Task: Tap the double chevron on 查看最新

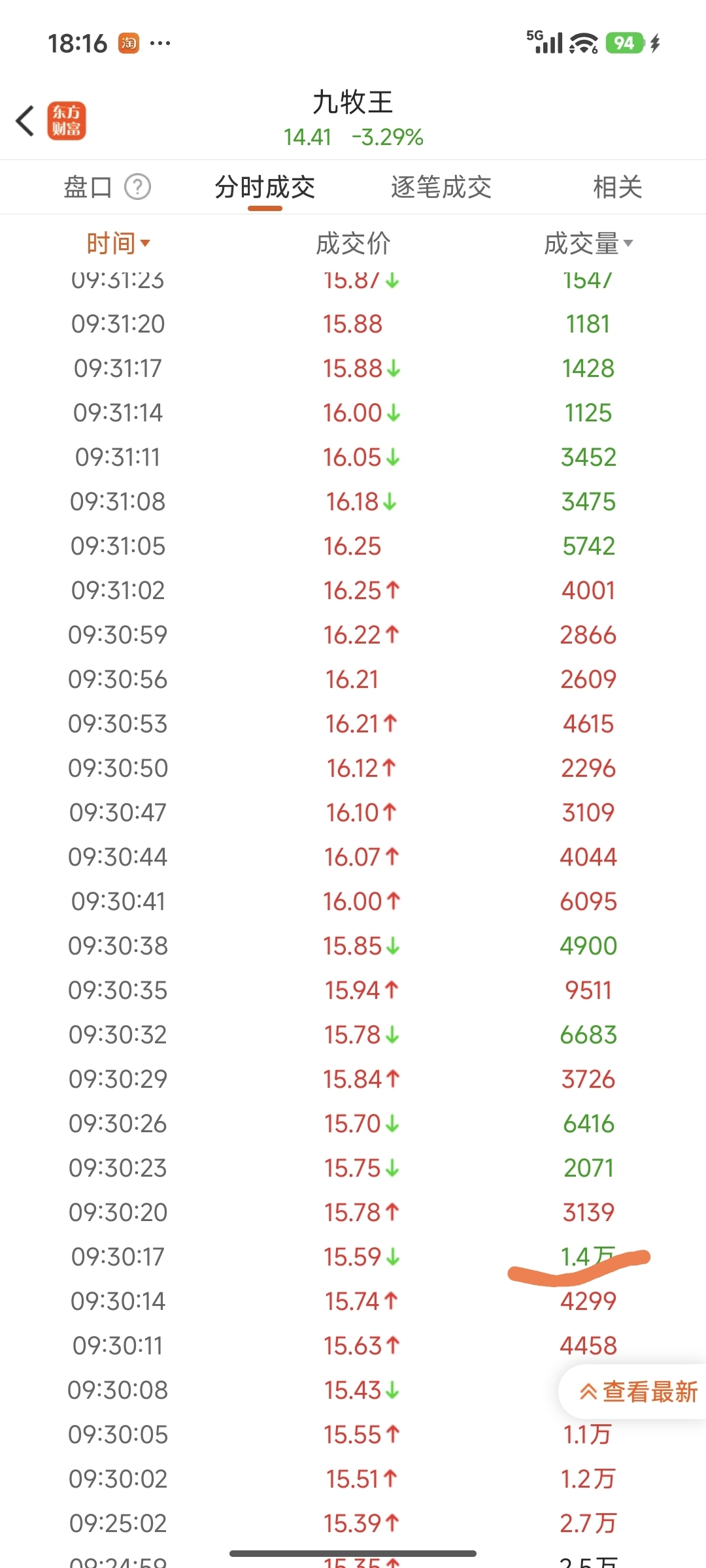Action: tap(588, 1392)
